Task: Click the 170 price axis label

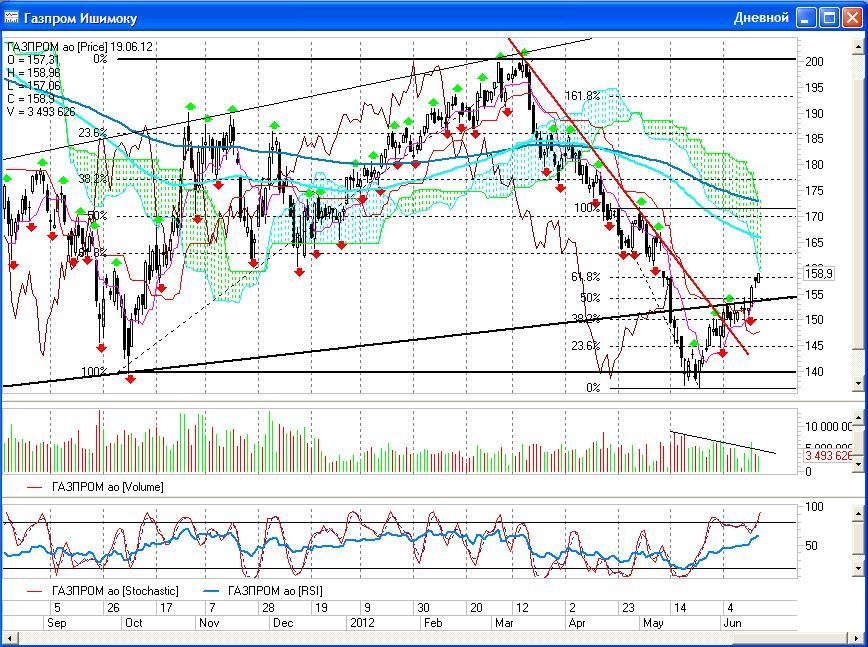Action: pos(814,216)
